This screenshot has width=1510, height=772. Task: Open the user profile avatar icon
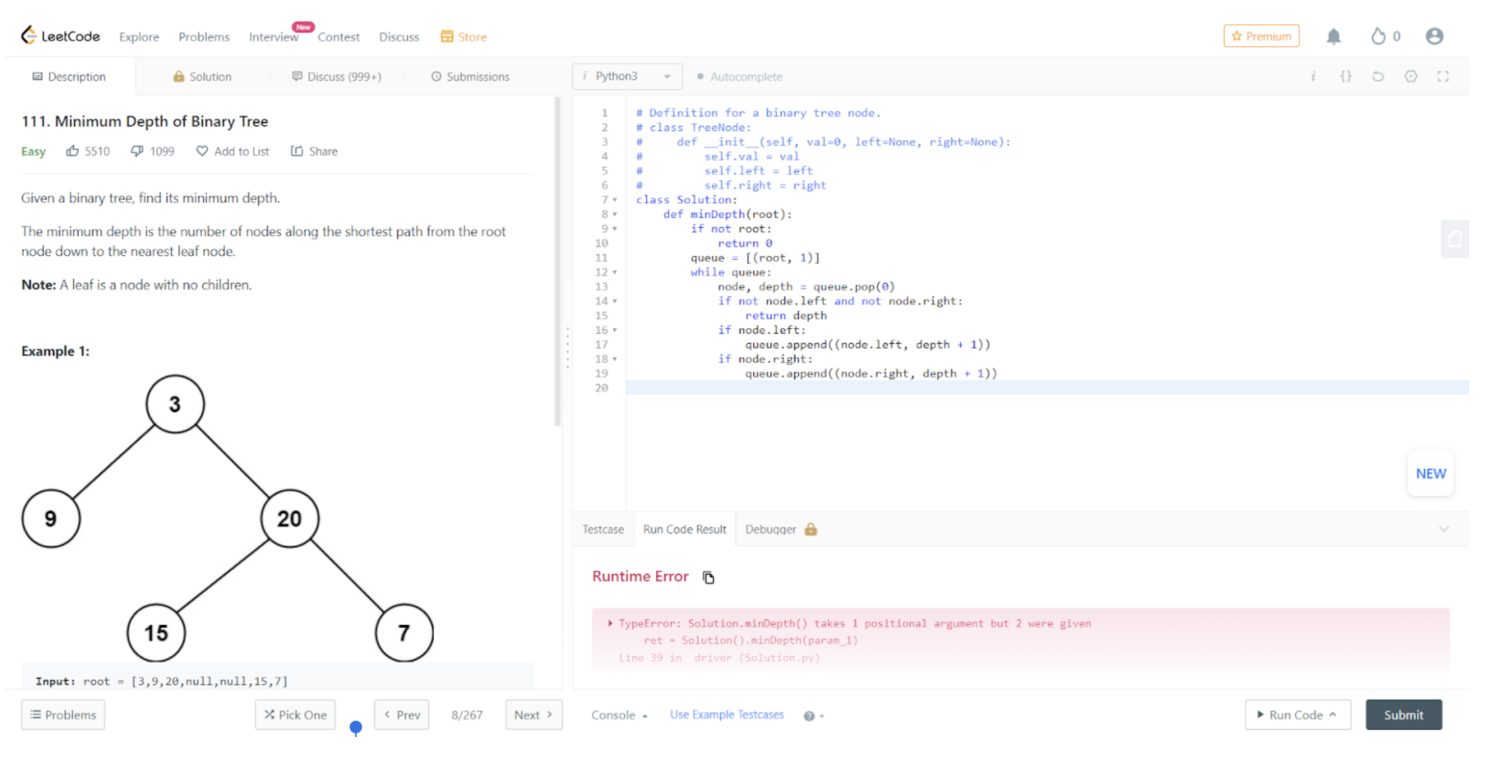click(1434, 36)
